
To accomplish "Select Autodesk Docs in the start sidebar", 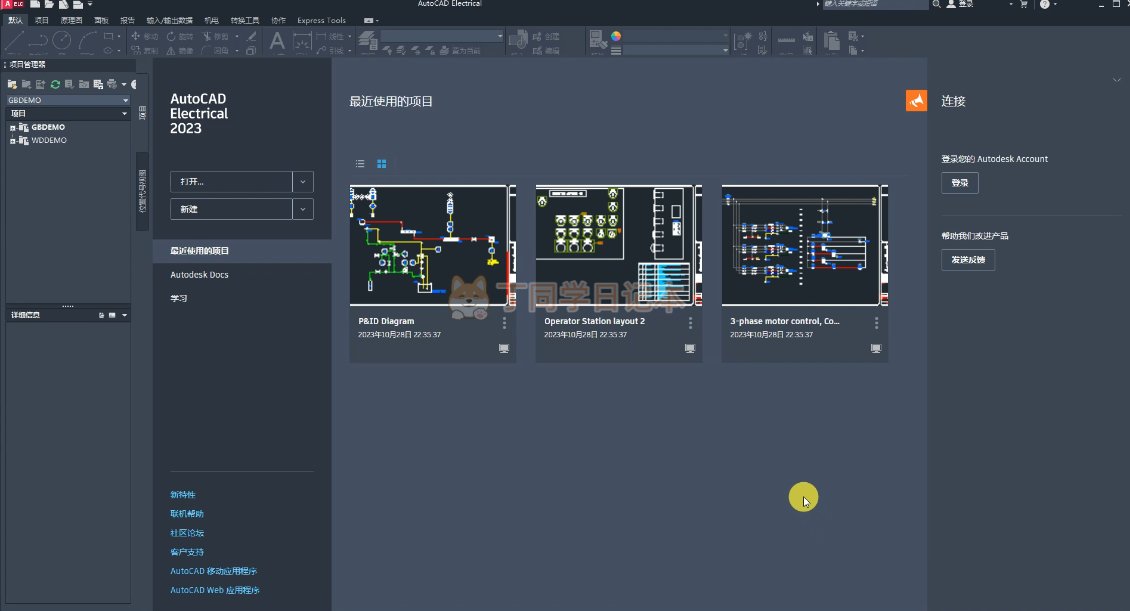I will (x=199, y=274).
